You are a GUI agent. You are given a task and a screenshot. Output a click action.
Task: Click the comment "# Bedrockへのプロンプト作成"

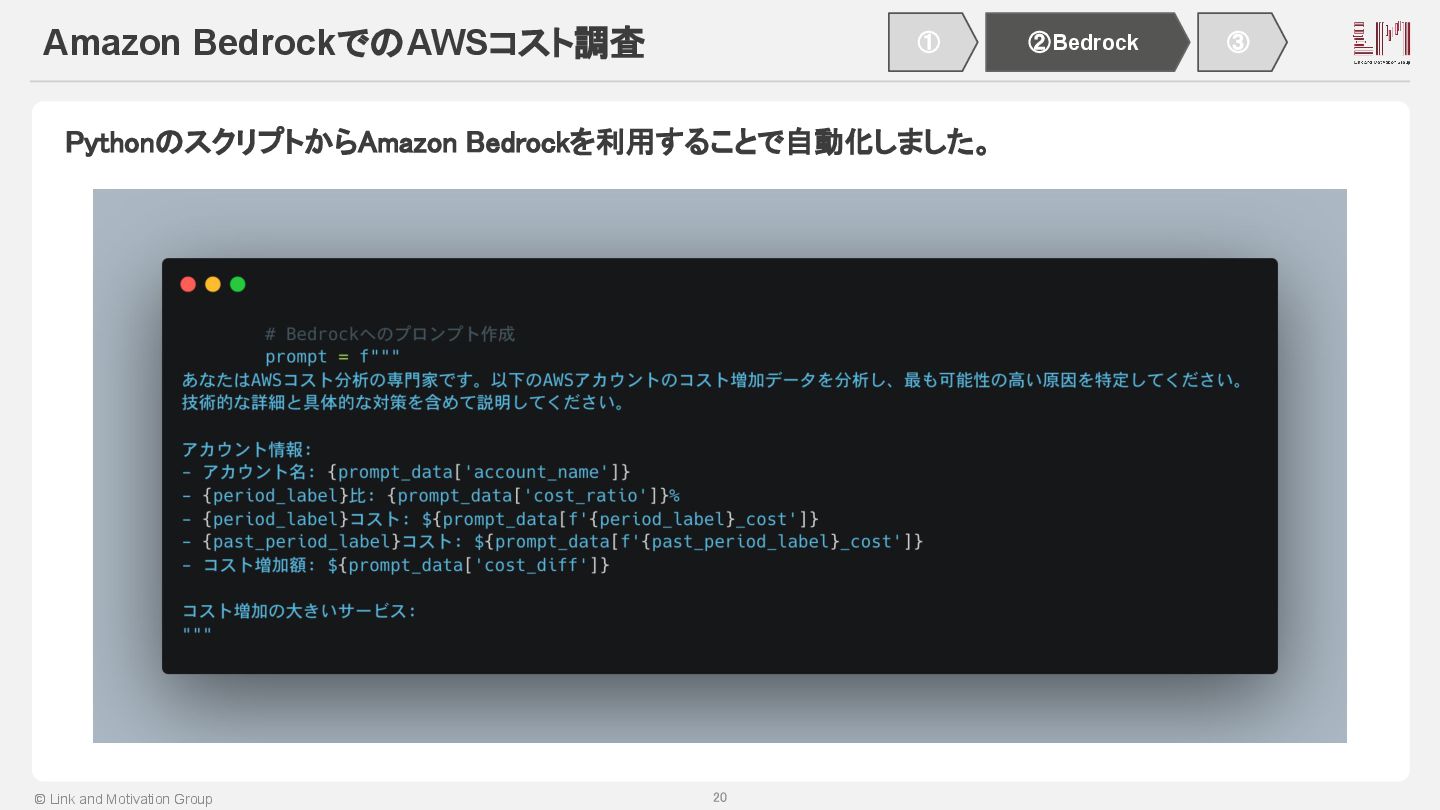(x=390, y=334)
